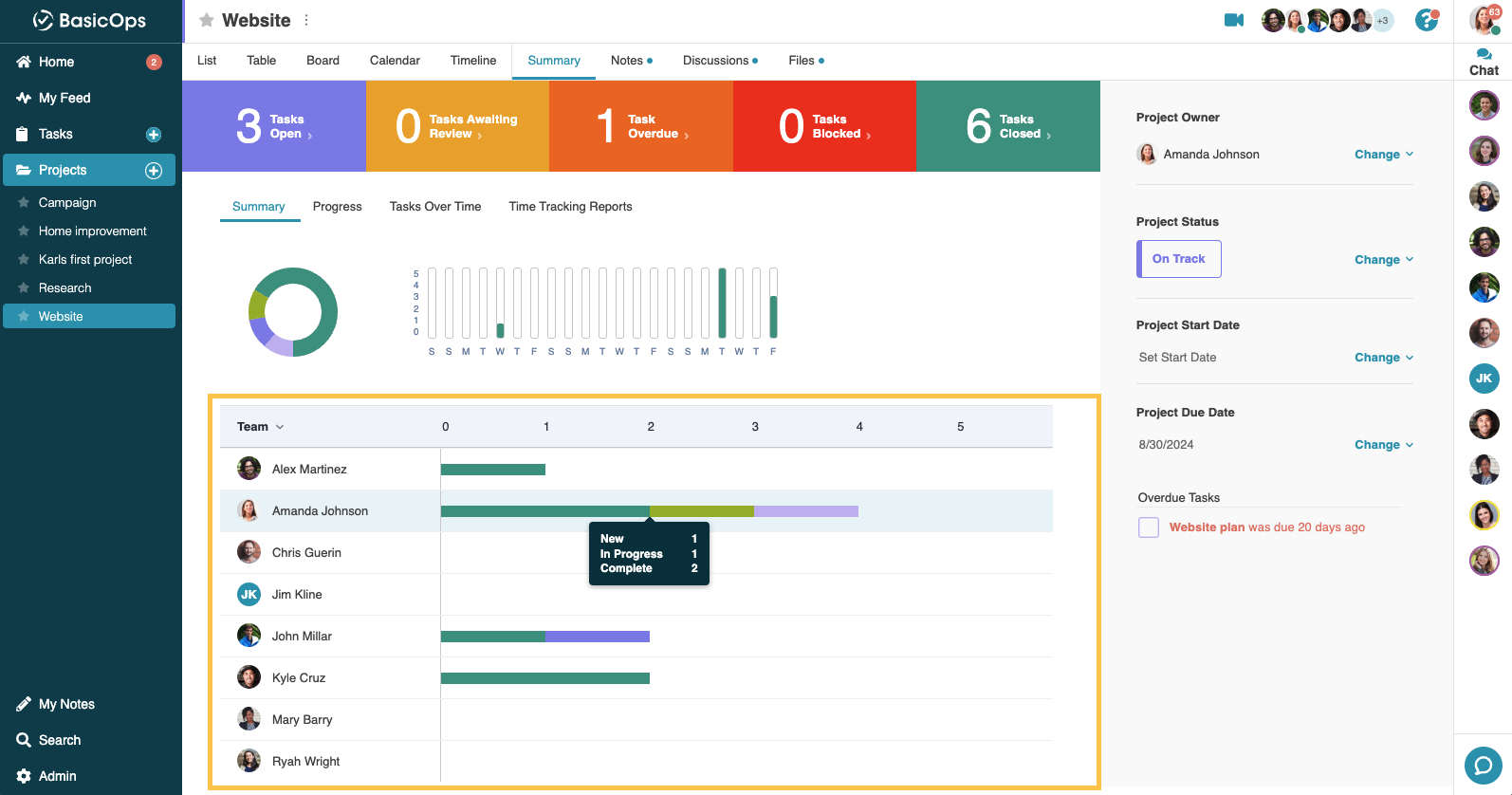Star the Website project title
This screenshot has width=1512, height=795.
(x=206, y=20)
